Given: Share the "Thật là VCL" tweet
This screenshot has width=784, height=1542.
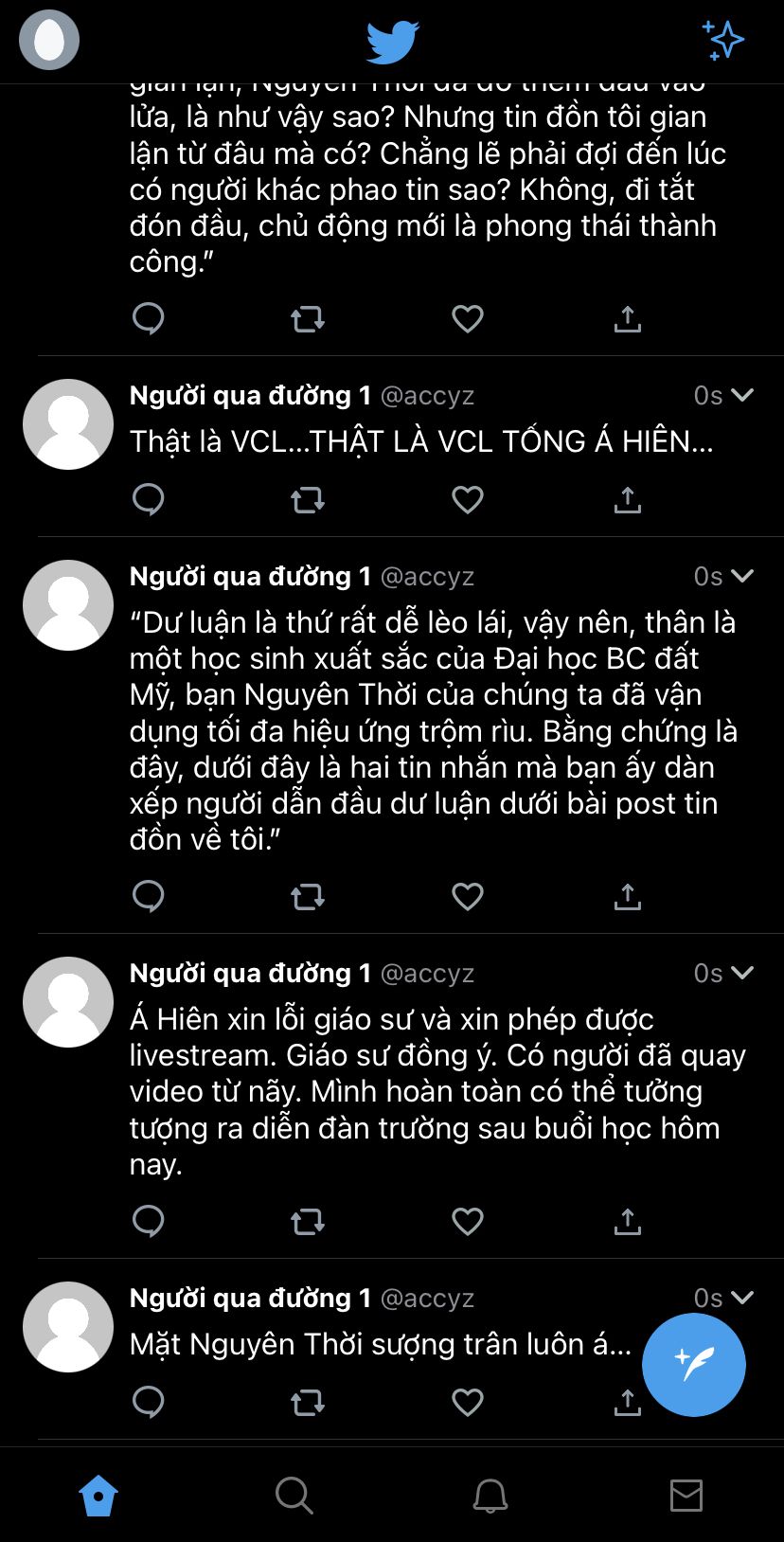Looking at the screenshot, I should (628, 499).
